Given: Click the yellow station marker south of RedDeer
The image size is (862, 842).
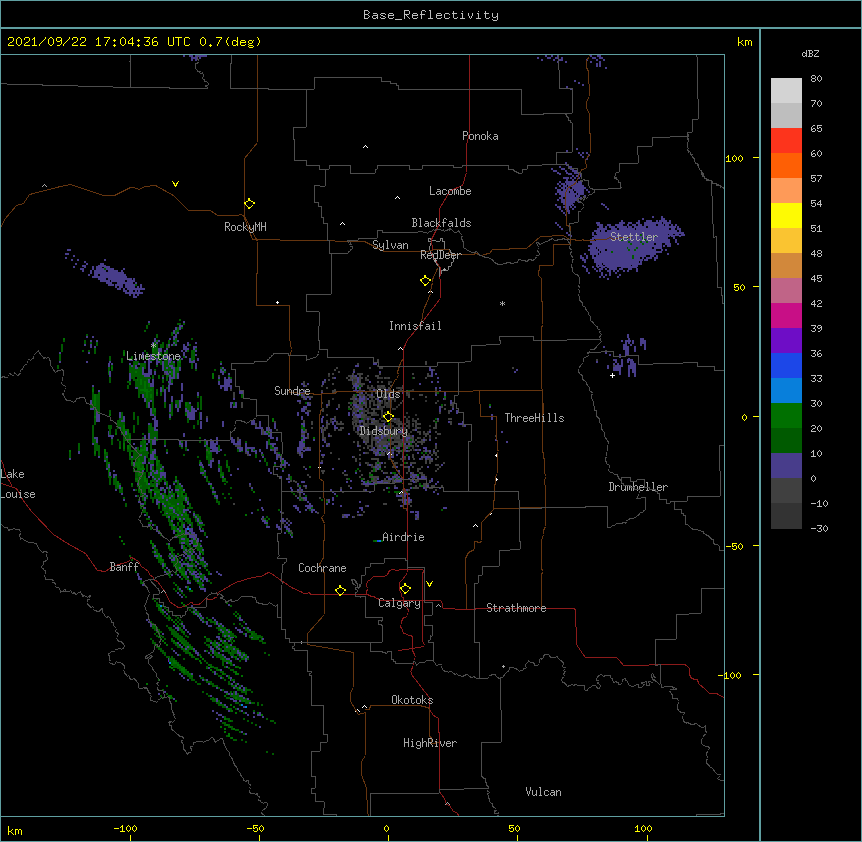Looking at the screenshot, I should pyautogui.click(x=426, y=280).
